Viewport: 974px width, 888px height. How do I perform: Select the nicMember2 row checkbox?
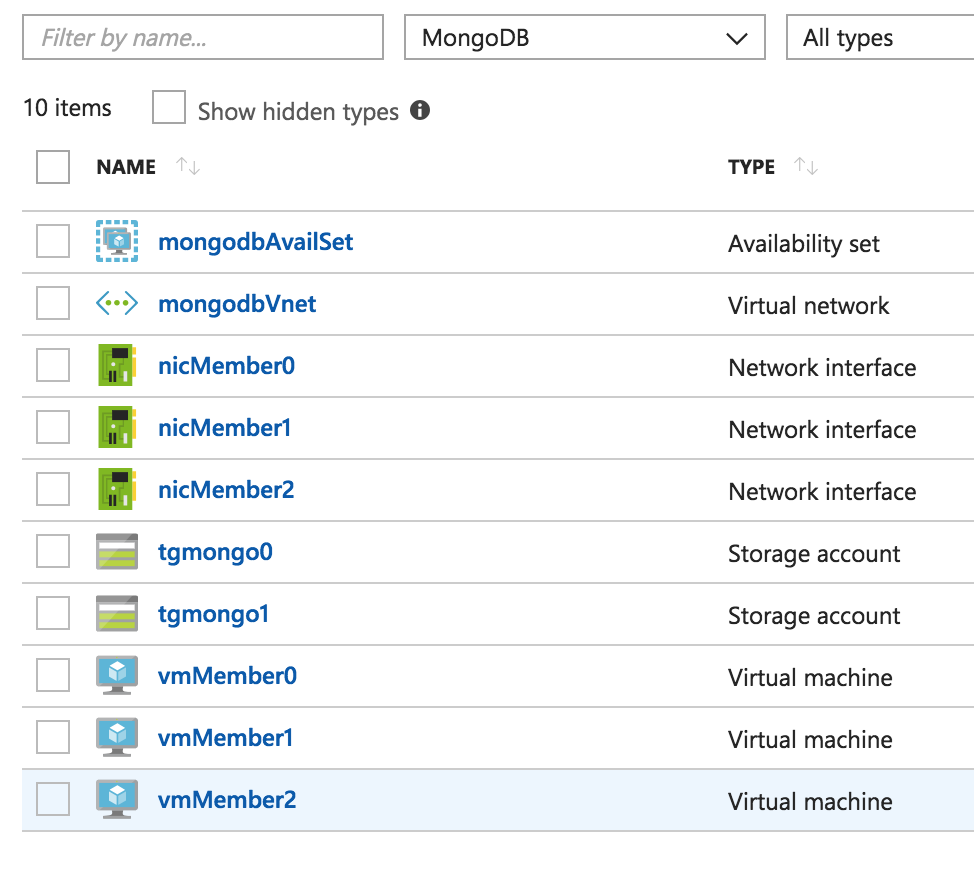click(53, 489)
